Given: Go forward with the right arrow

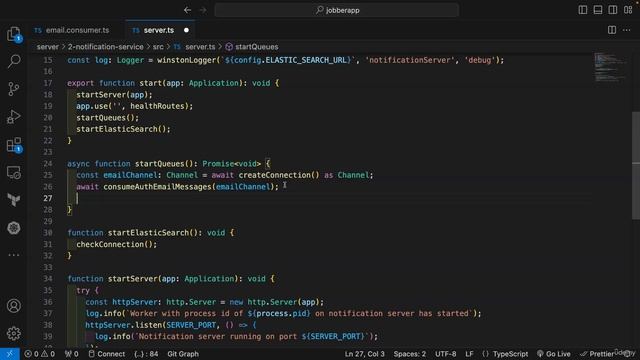Looking at the screenshot, I should (x=203, y=10).
